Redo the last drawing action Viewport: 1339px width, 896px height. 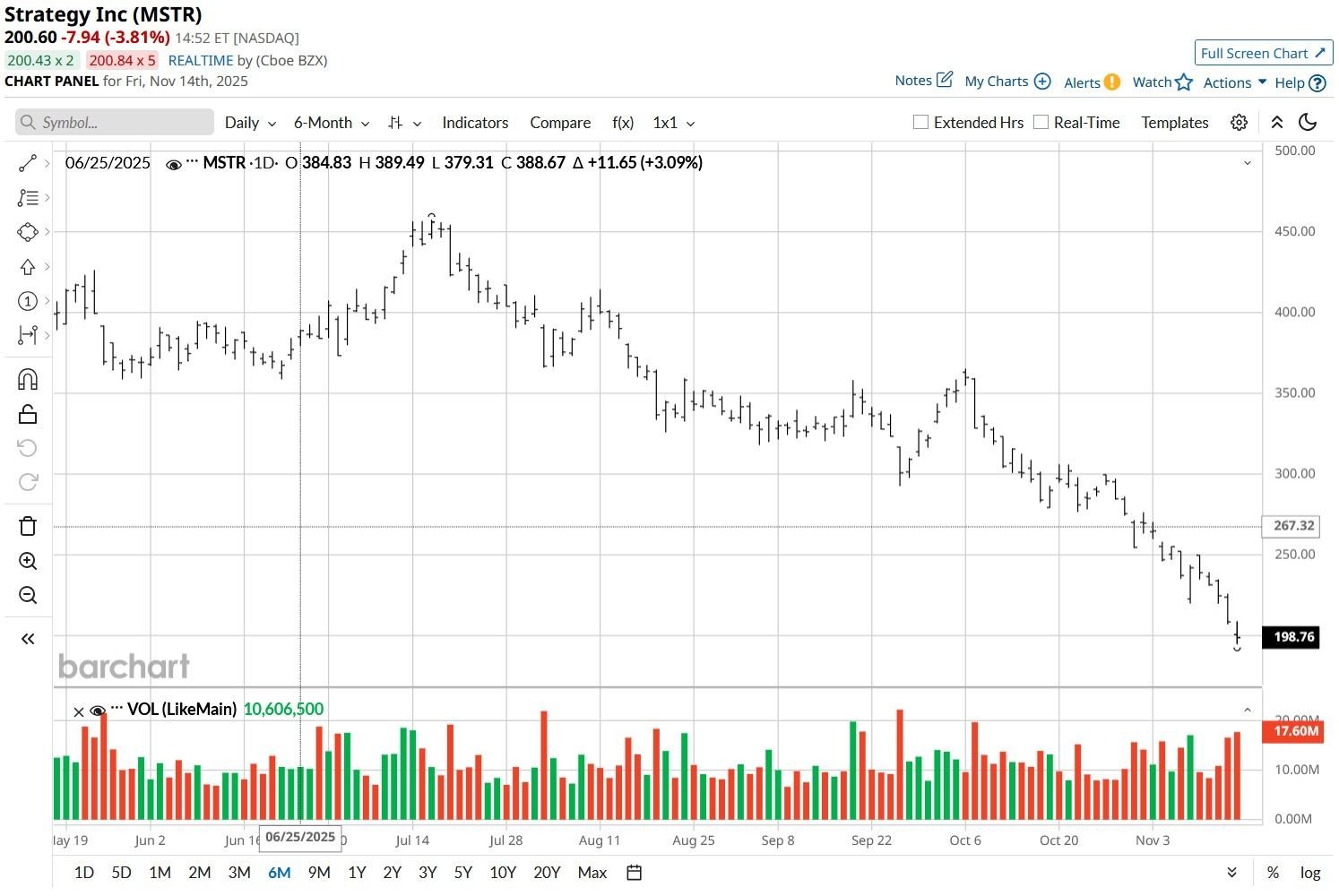(x=28, y=482)
